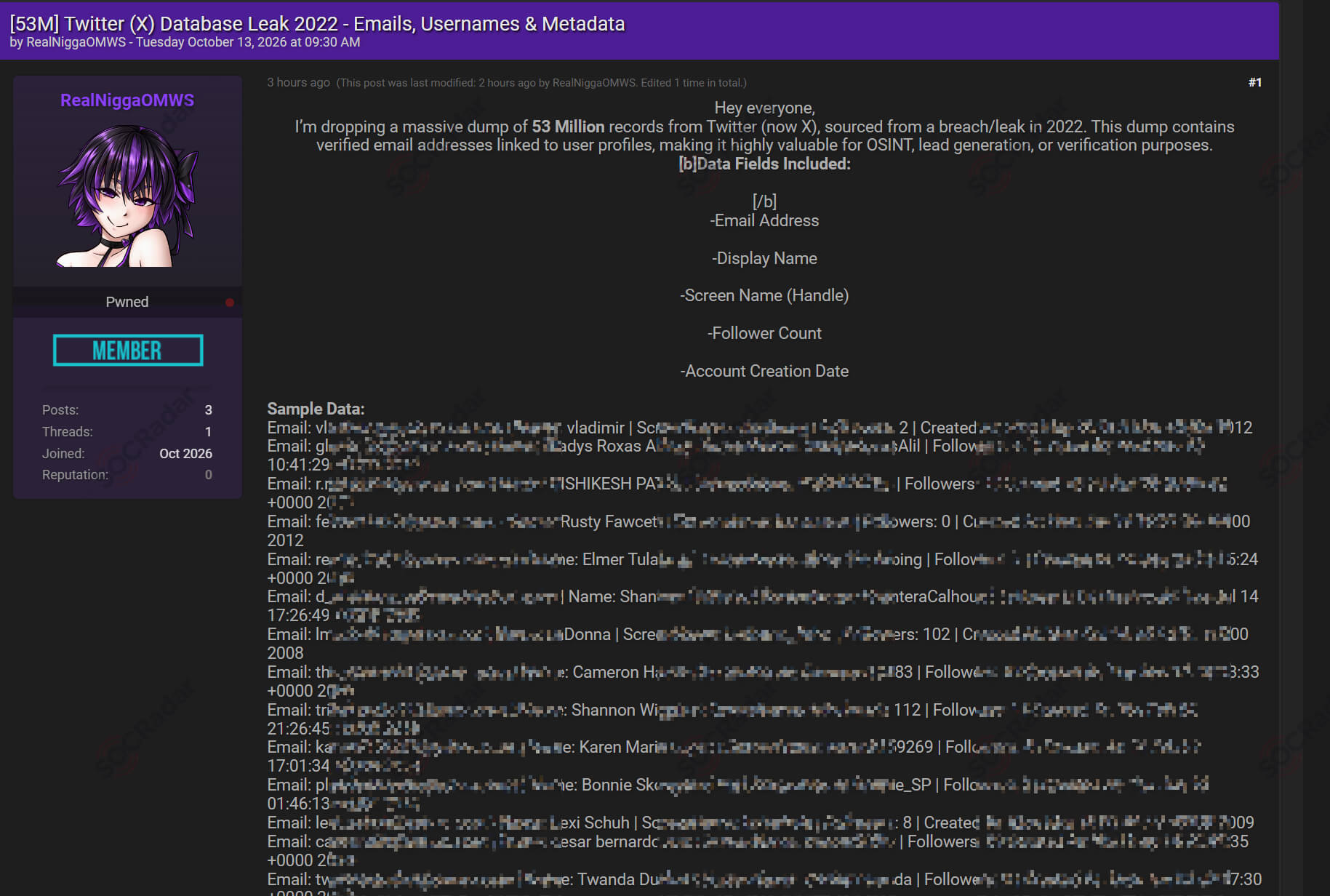
Task: Click 'Tuesday October 13, 2026 at 09:30 AM' date
Action: (x=248, y=42)
